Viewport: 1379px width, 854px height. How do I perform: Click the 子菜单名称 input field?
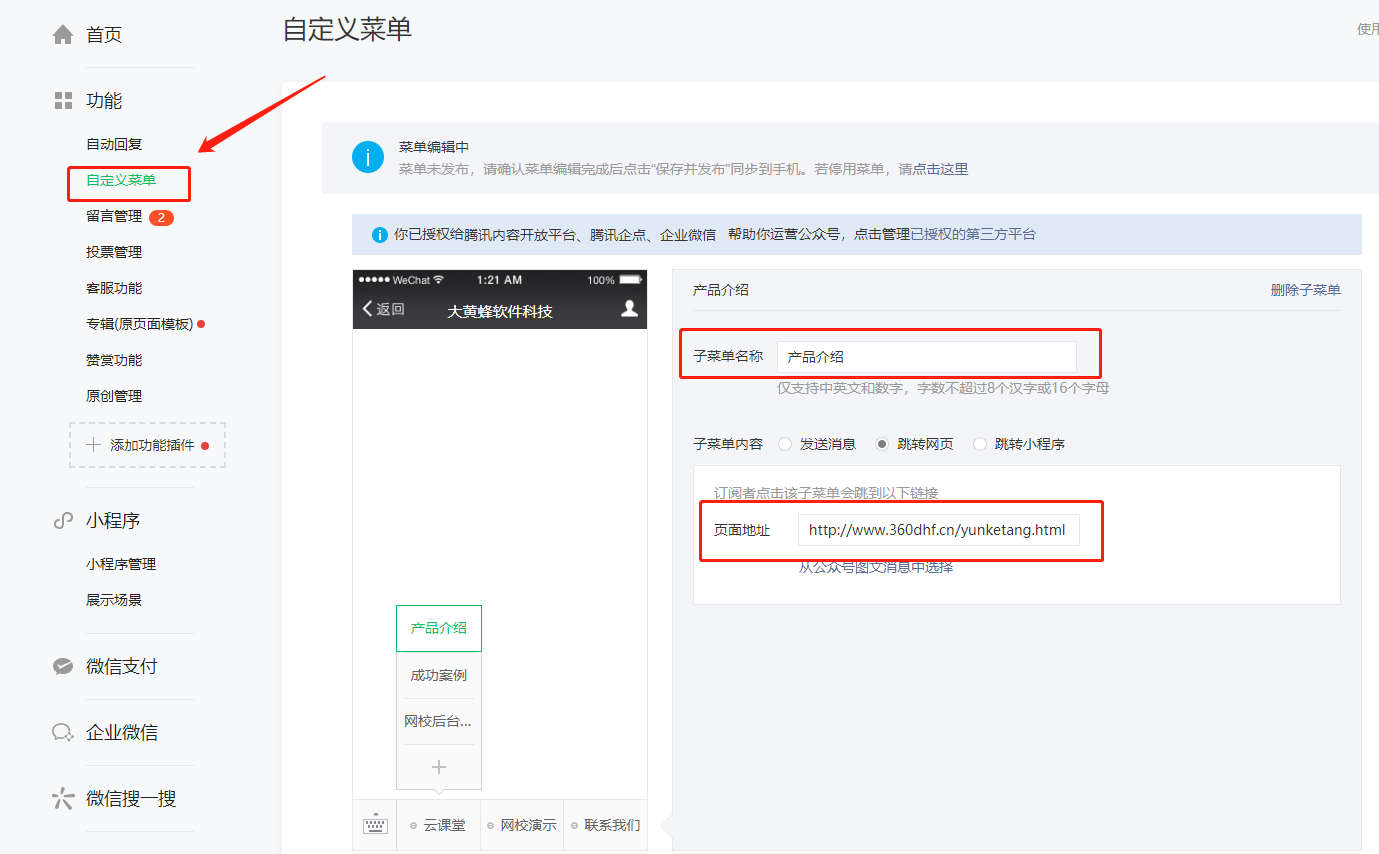pyautogui.click(x=926, y=357)
